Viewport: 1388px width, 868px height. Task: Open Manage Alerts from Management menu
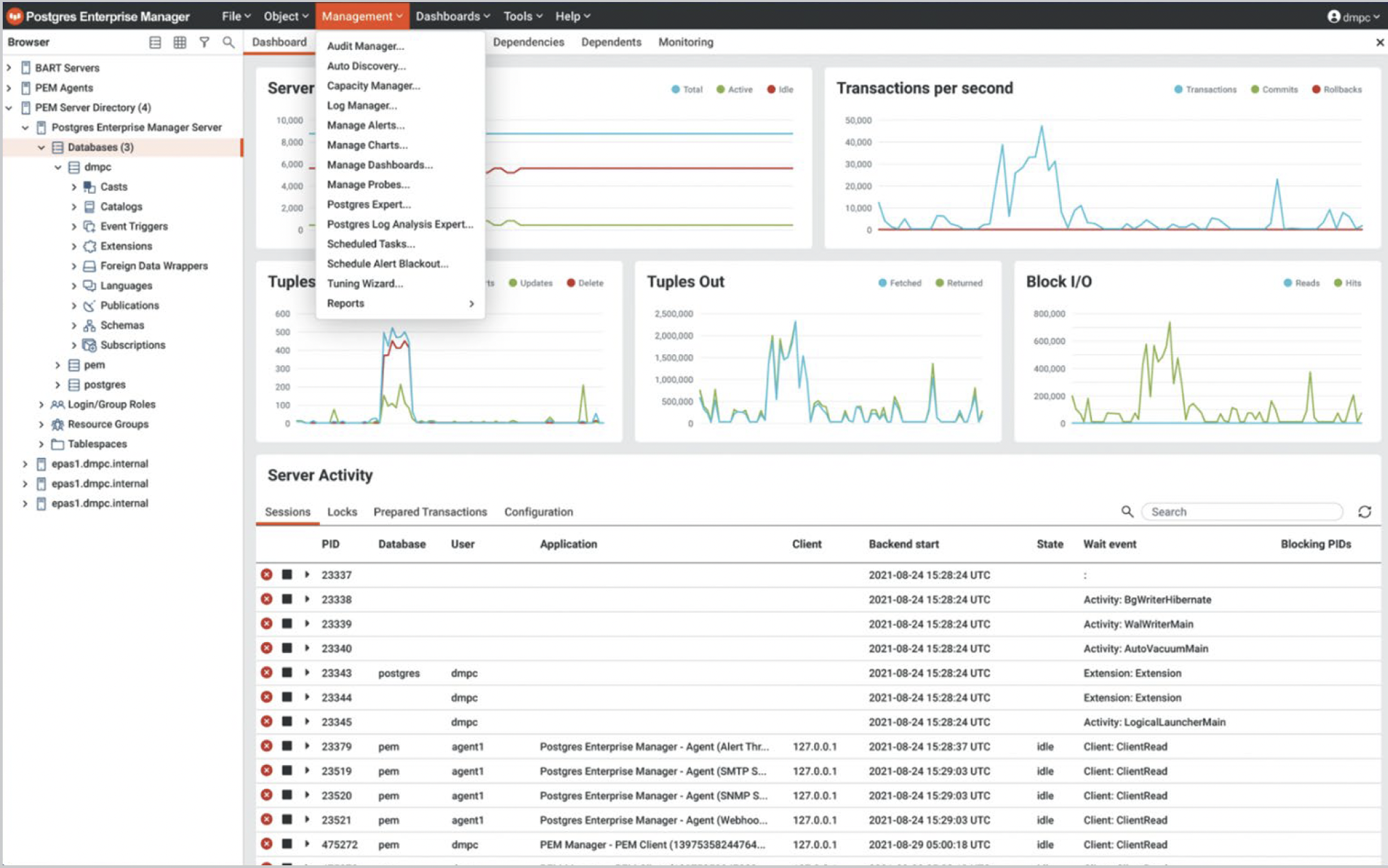pyautogui.click(x=366, y=126)
